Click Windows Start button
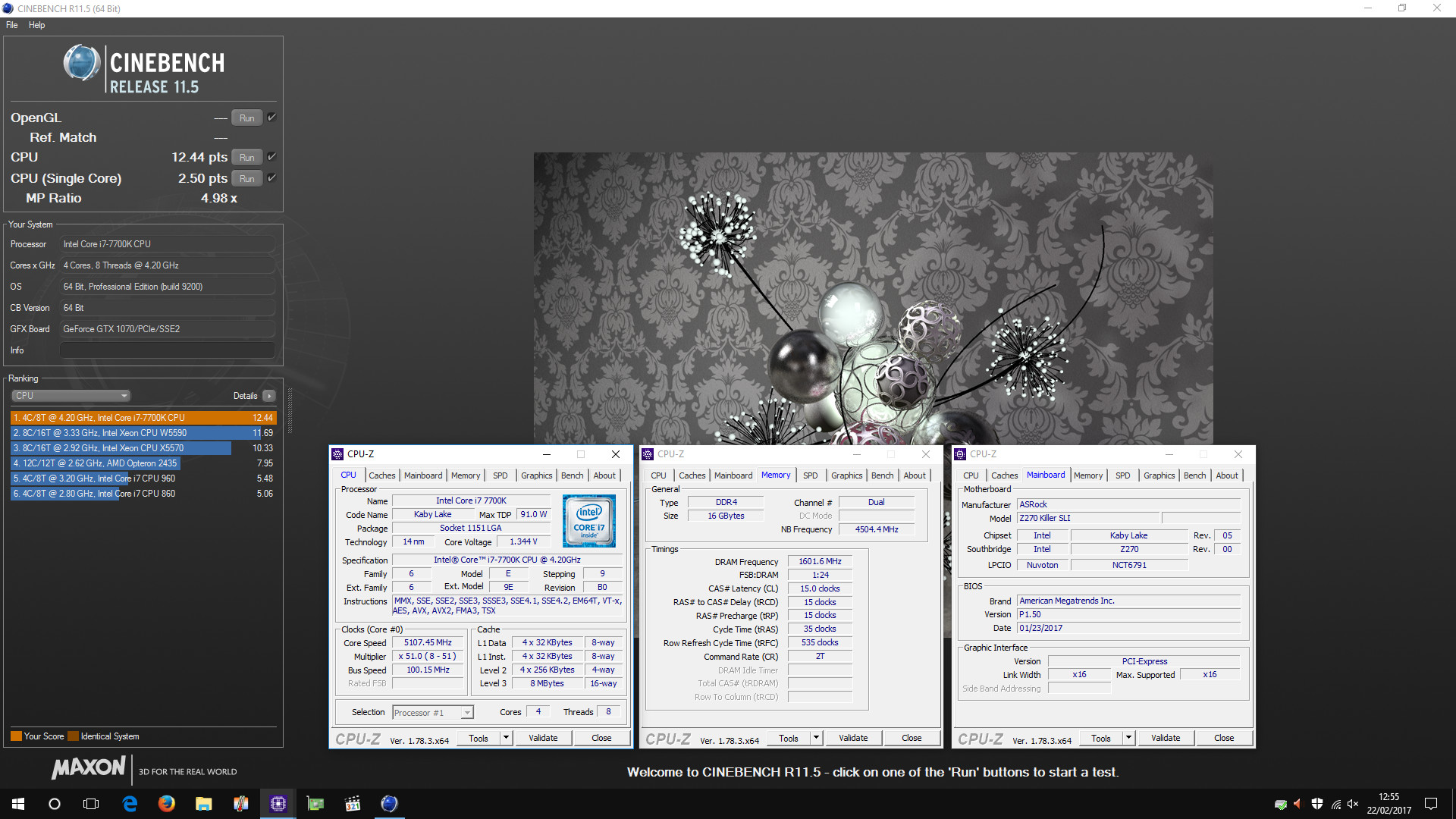 click(18, 804)
